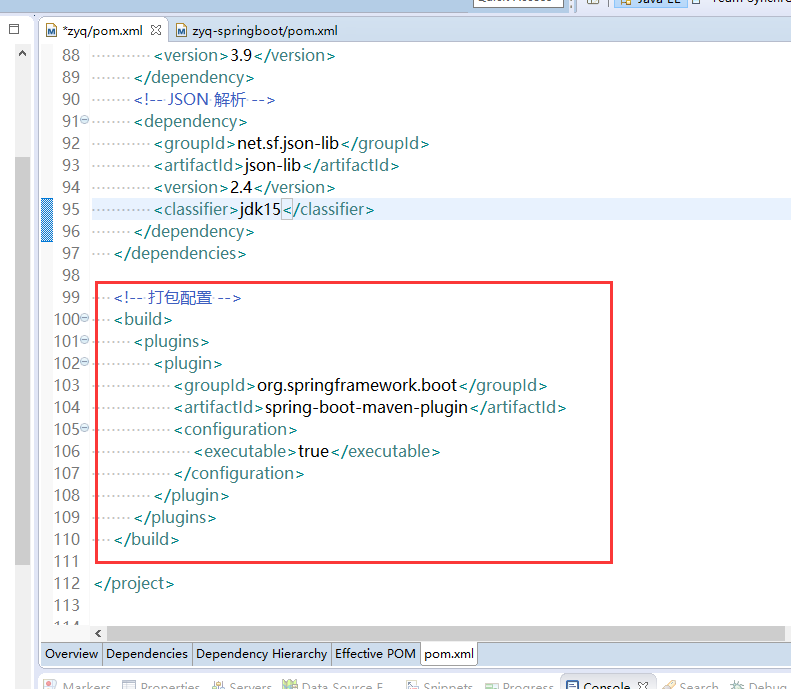The height and width of the screenshot is (689, 791).
Task: Click the JSON 解析 comment on line 90
Action: click(204, 99)
